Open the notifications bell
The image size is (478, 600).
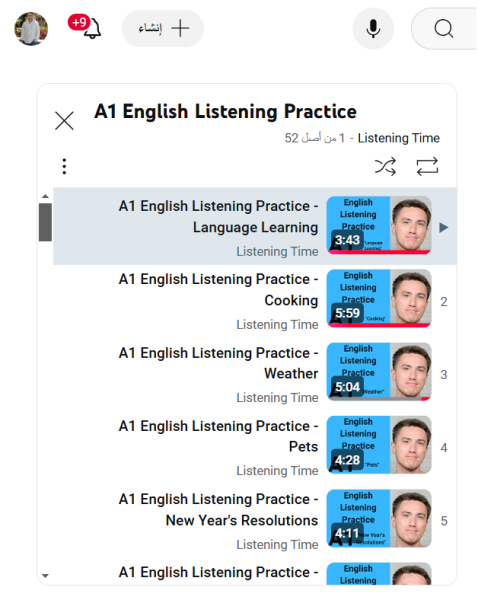91,28
